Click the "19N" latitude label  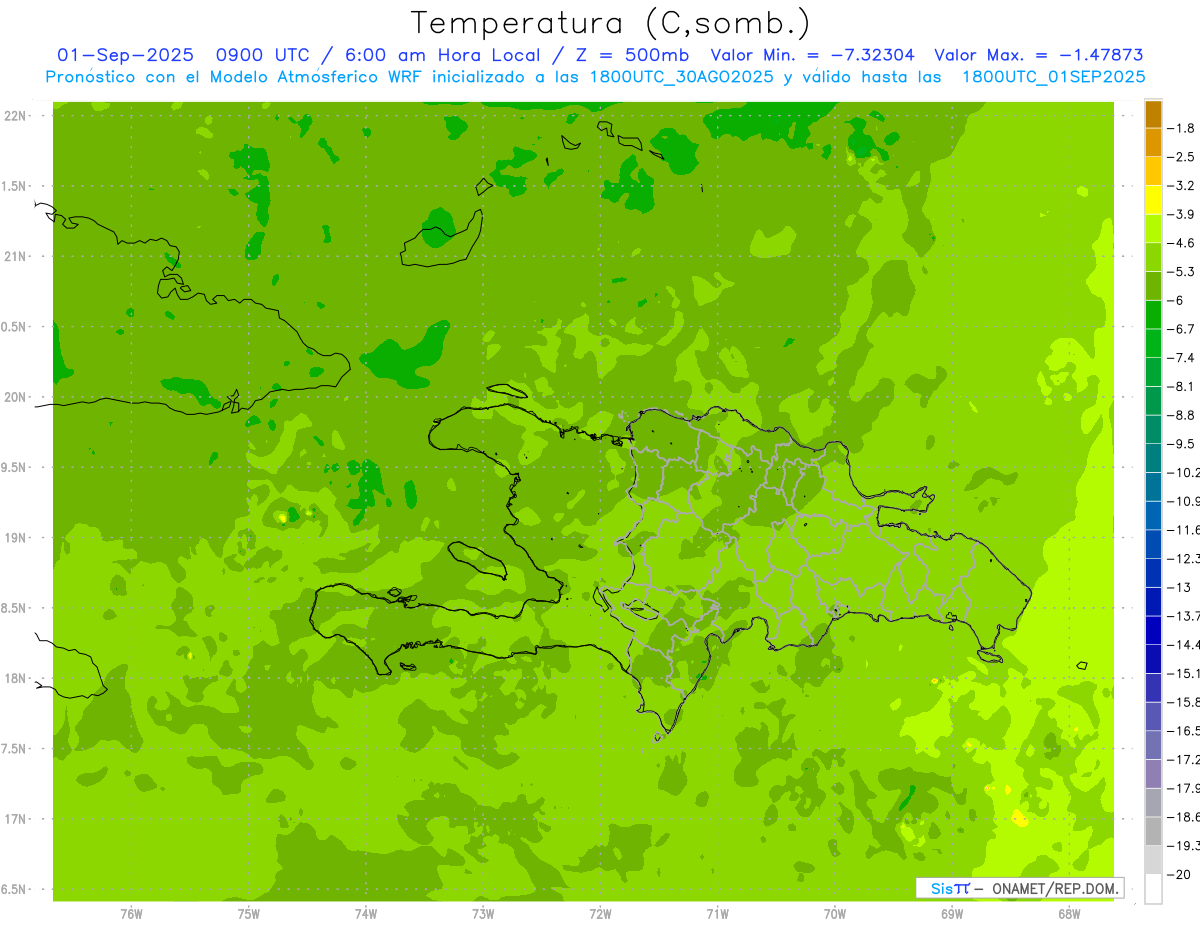[16, 538]
